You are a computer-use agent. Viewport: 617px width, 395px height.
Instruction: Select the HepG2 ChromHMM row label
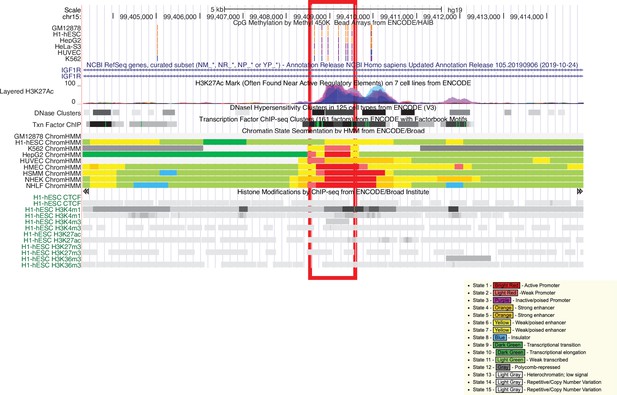coord(52,155)
